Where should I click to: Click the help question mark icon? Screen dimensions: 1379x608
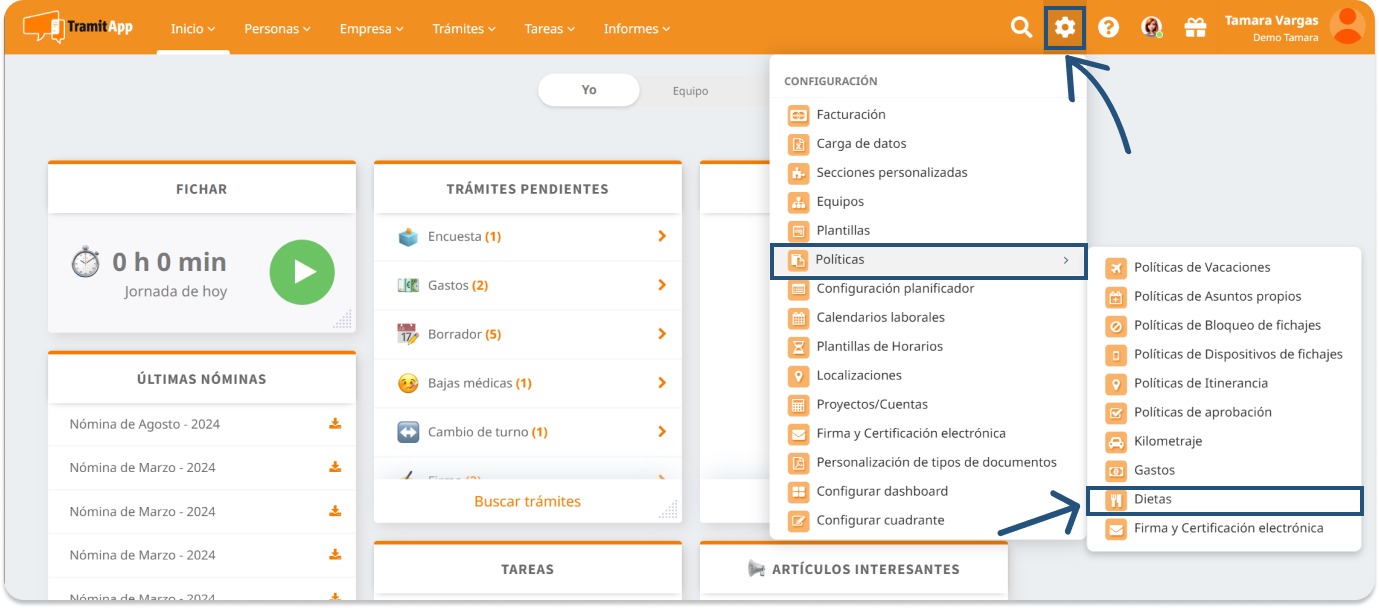coord(1108,28)
